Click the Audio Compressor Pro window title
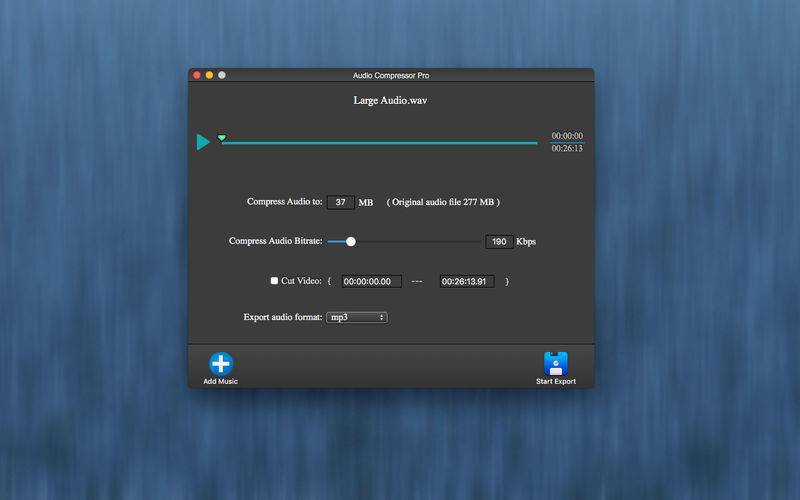 coord(391,75)
